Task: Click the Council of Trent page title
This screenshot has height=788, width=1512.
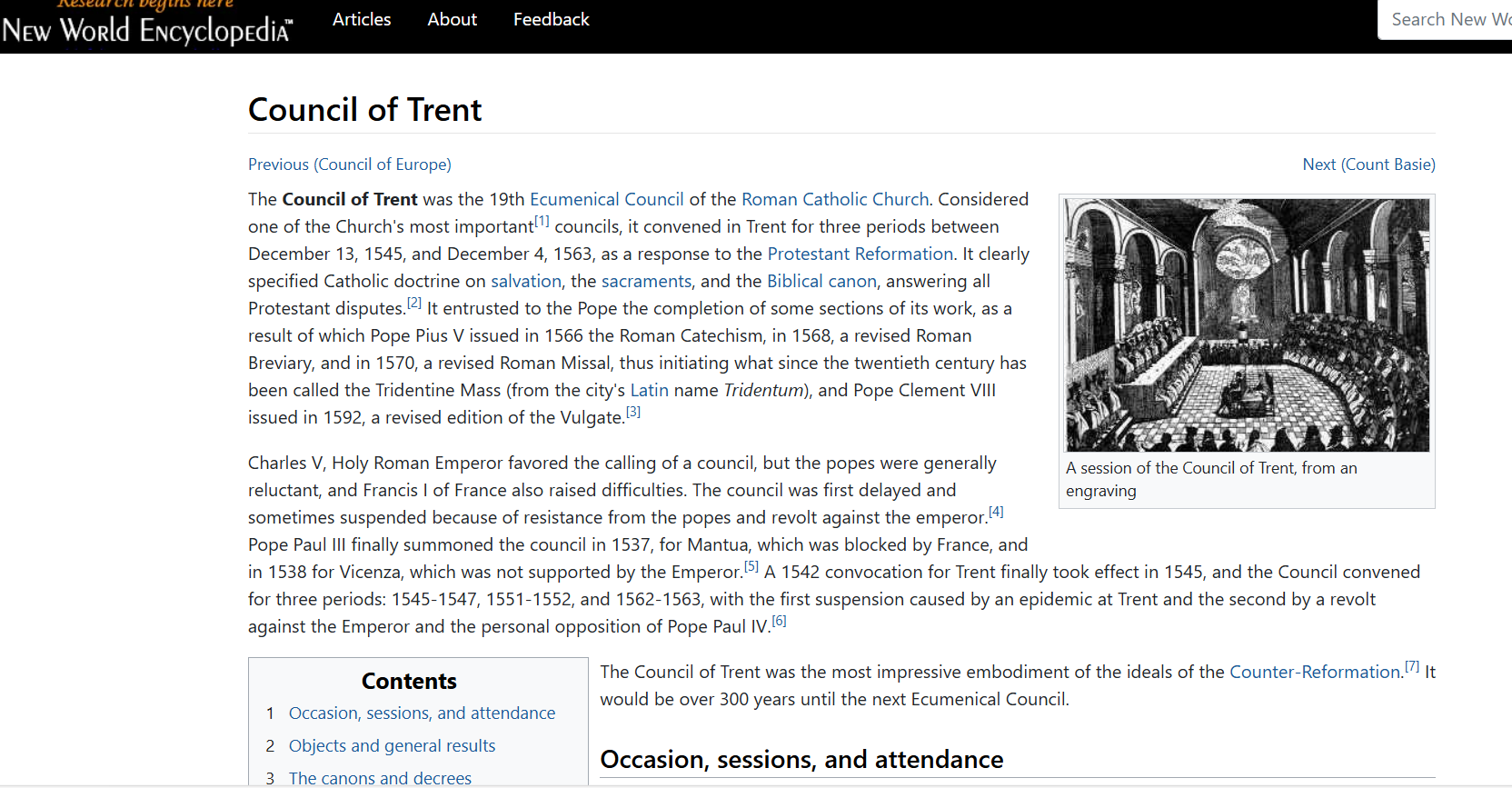Action: coord(365,110)
